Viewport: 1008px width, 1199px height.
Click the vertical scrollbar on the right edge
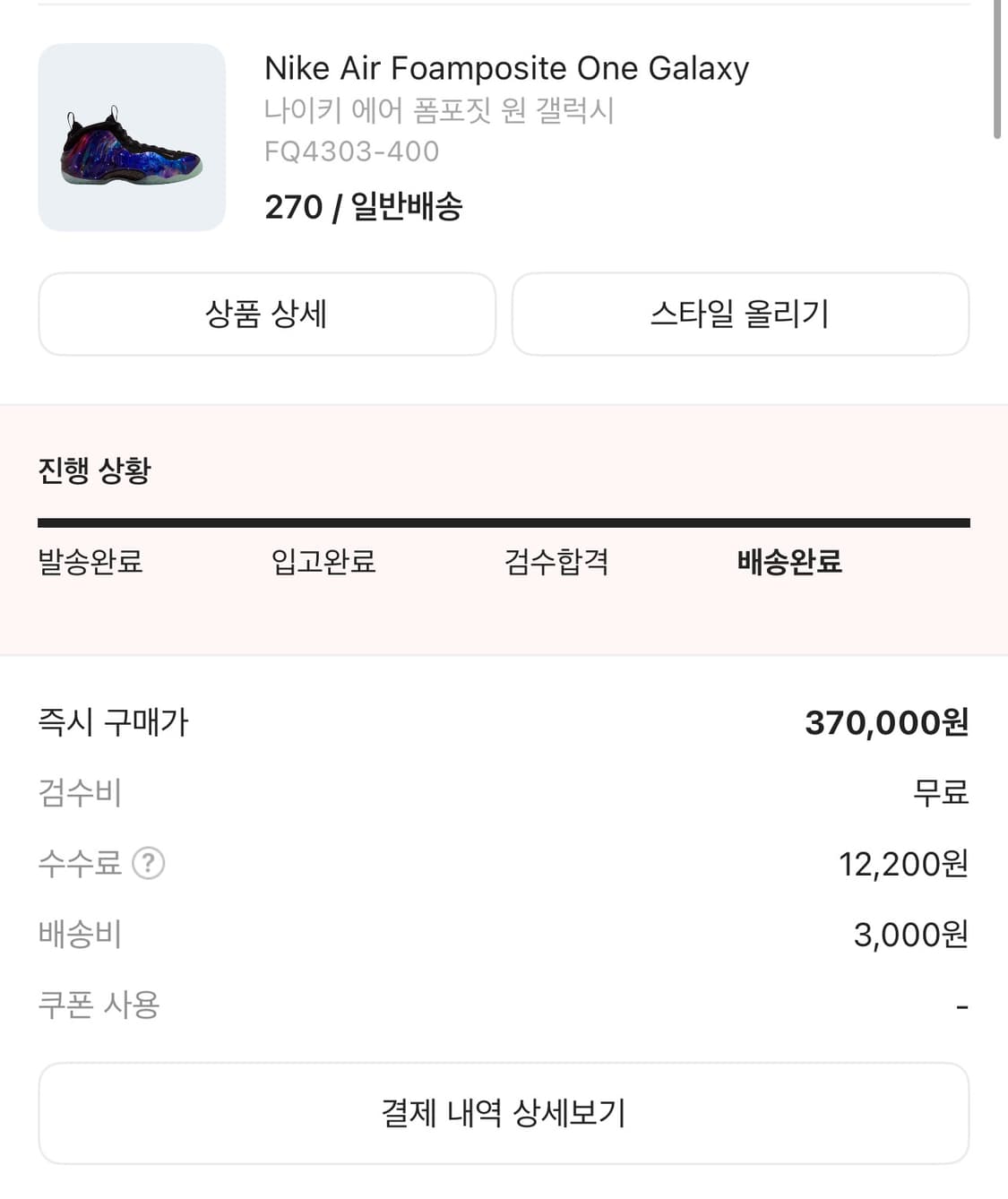tap(998, 72)
